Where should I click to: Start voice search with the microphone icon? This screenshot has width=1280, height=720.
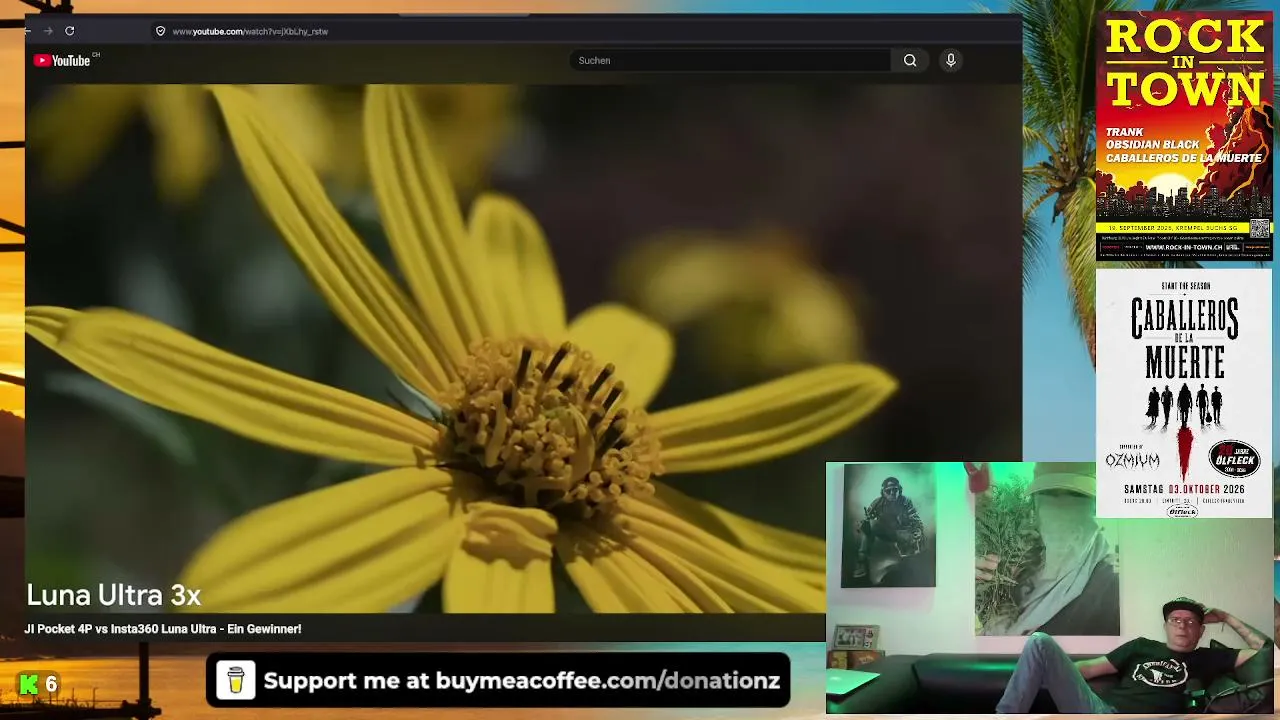click(951, 60)
